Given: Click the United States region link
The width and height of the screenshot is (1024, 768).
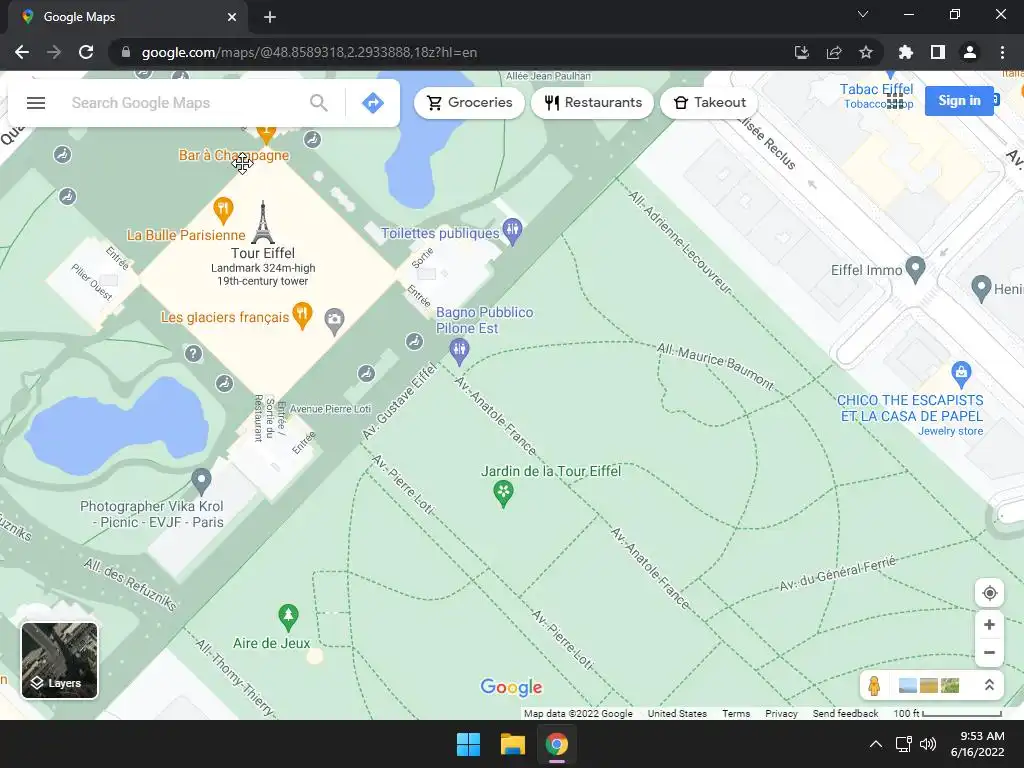Looking at the screenshot, I should pyautogui.click(x=677, y=713).
